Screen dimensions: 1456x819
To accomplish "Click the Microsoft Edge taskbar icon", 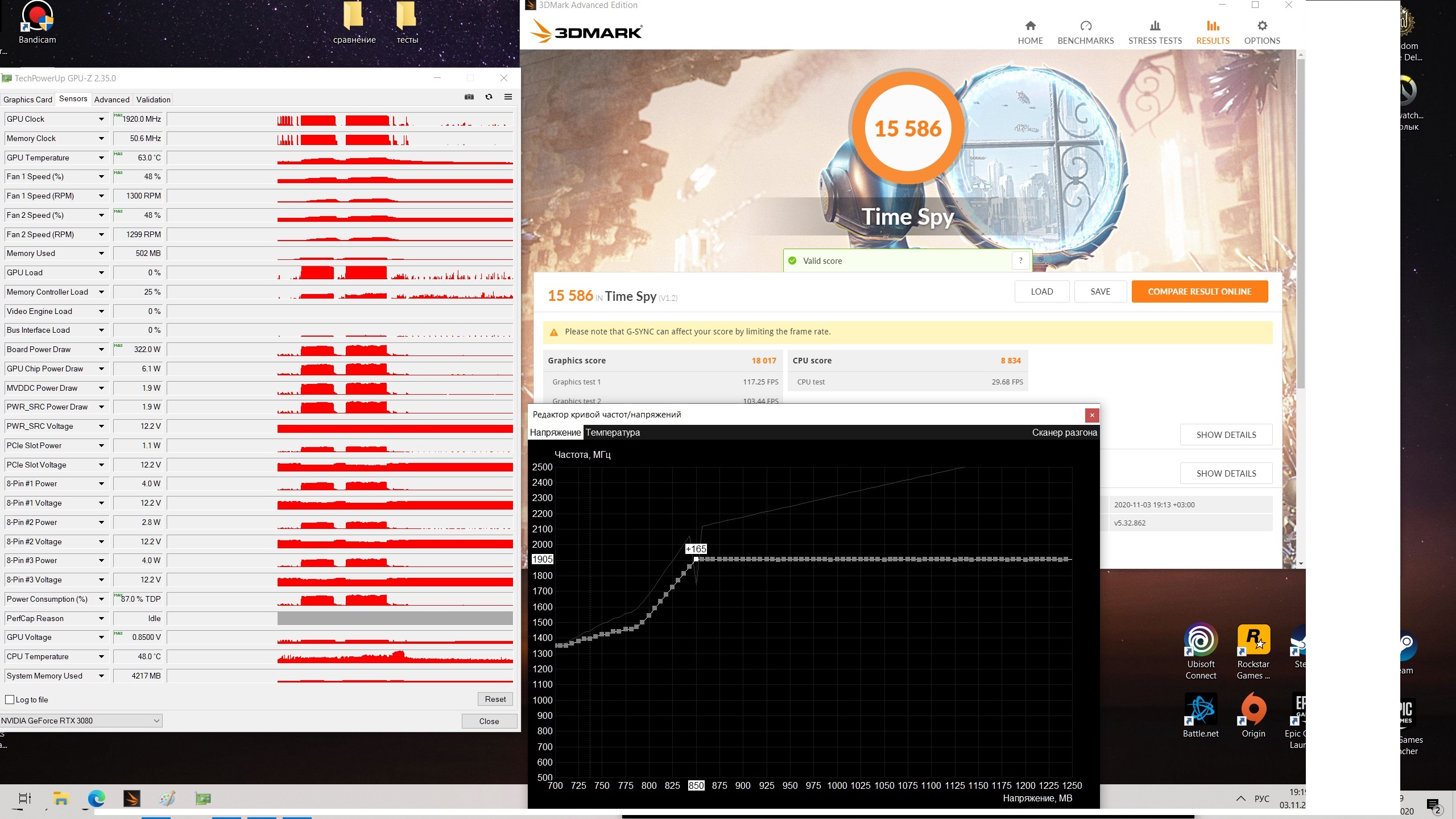I will [96, 799].
